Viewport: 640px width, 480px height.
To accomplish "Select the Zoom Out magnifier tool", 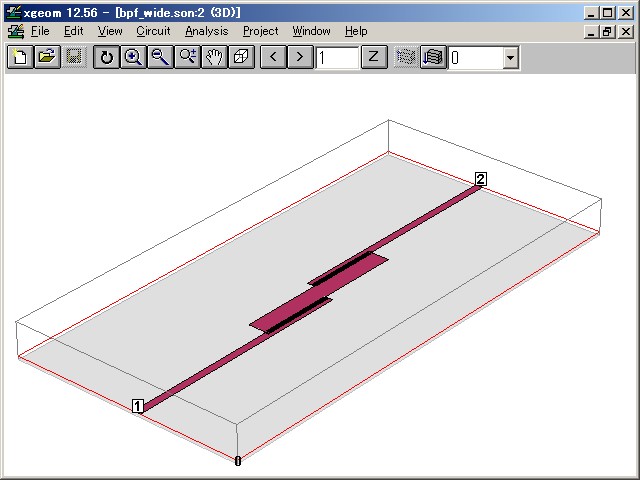I will (160, 57).
